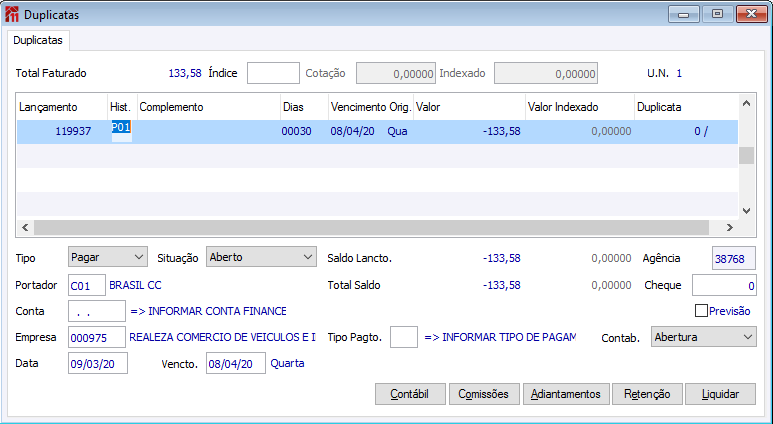The width and height of the screenshot is (773, 424).
Task: Minimize the Duplicatas window
Action: [684, 14]
